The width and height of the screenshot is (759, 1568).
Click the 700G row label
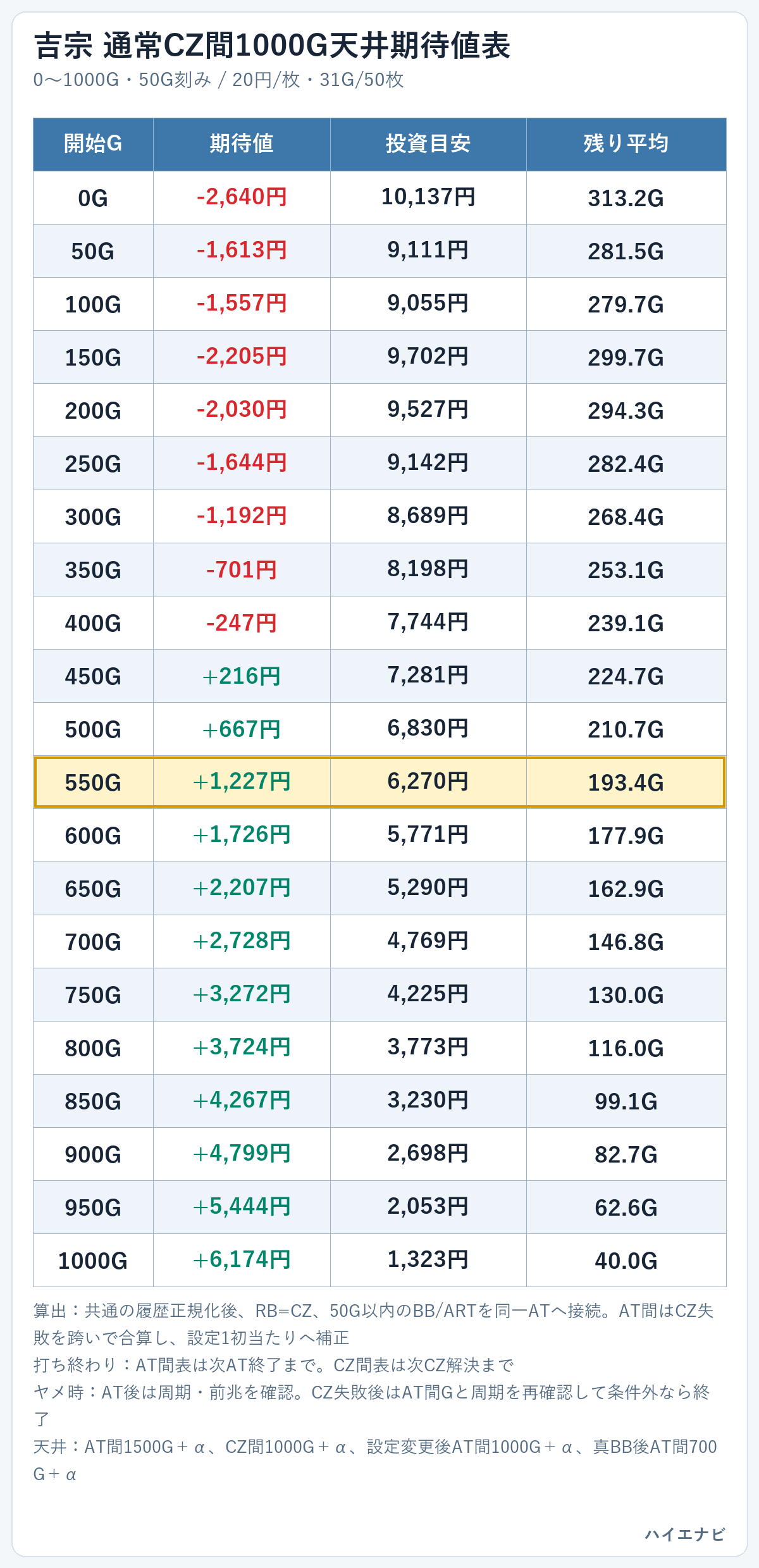click(x=93, y=942)
